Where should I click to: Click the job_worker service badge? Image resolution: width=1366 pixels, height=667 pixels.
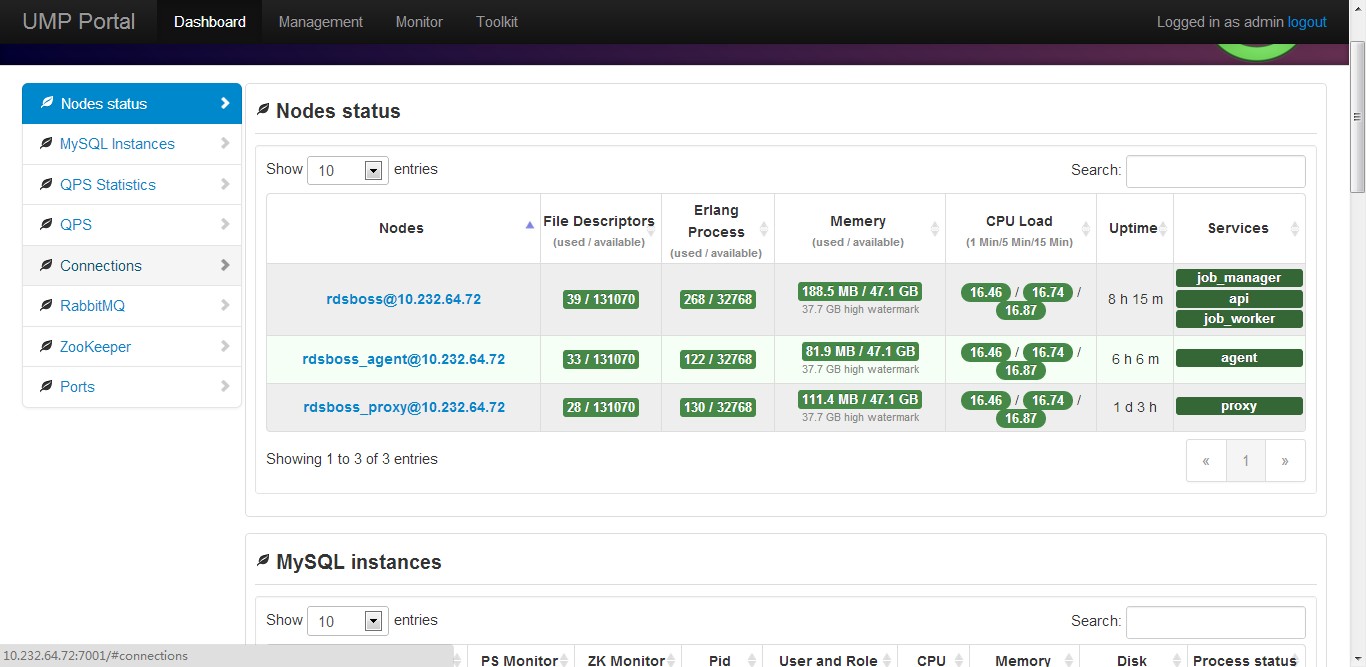click(1239, 318)
